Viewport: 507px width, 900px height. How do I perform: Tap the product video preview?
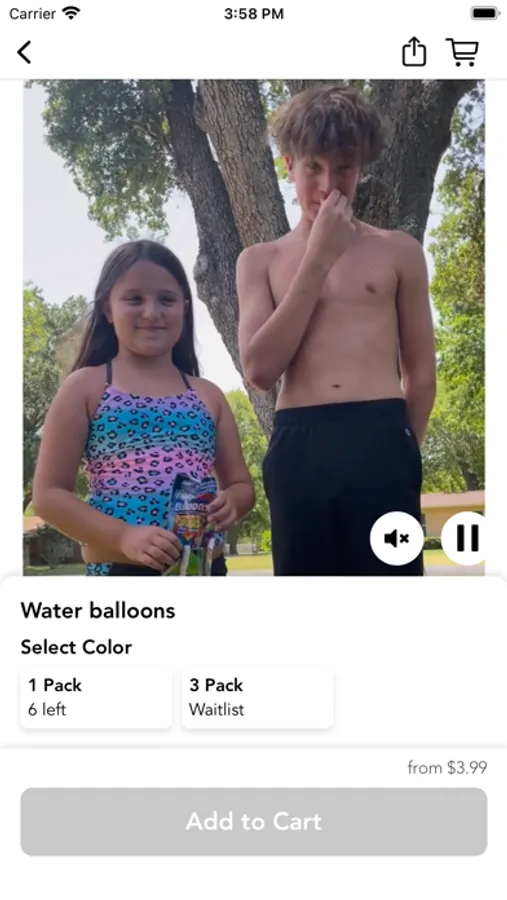254,327
